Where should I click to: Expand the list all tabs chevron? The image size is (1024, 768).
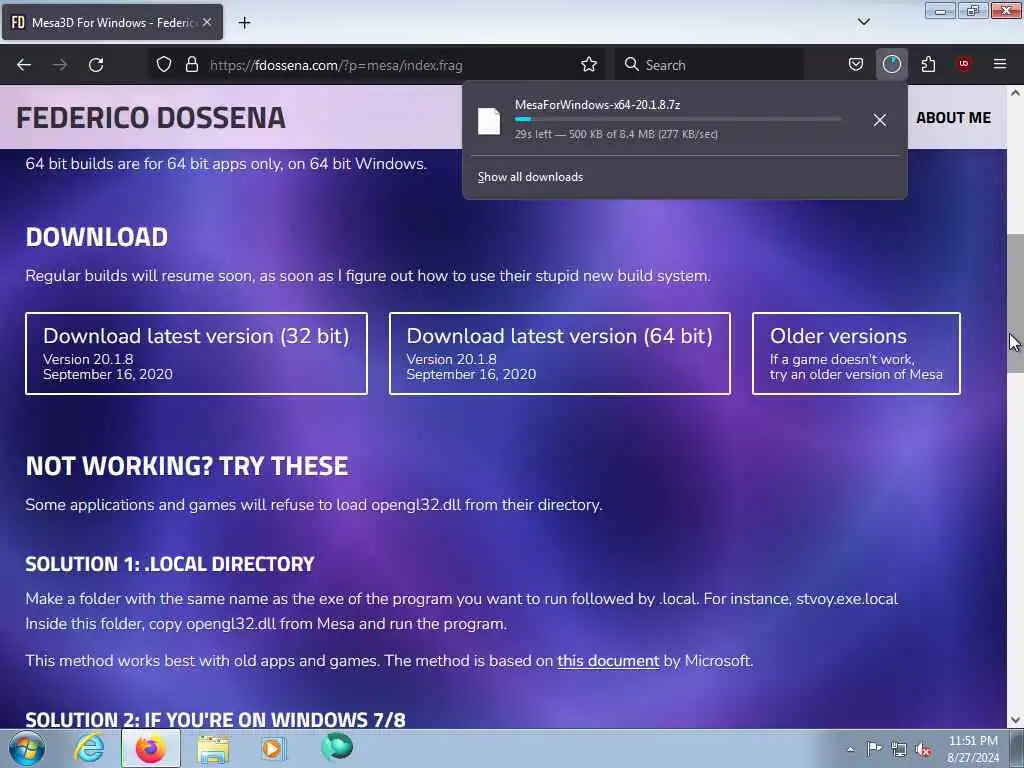point(863,22)
